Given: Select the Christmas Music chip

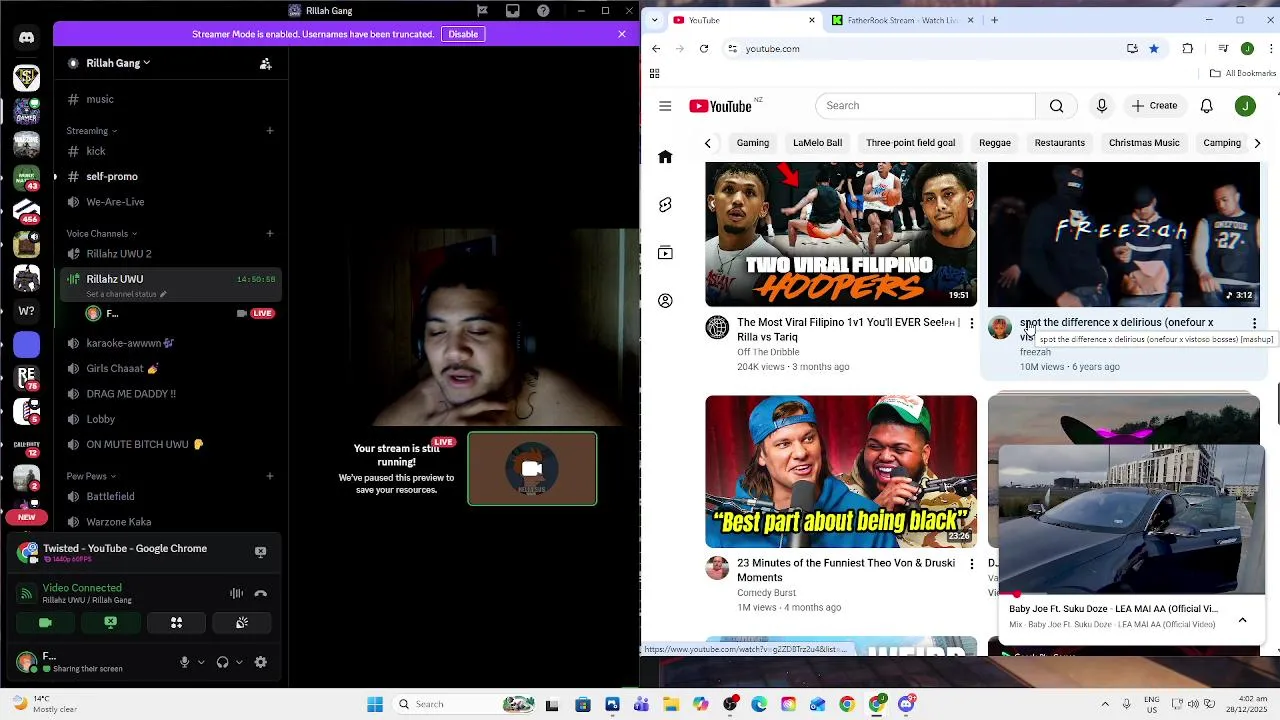Looking at the screenshot, I should click(x=1144, y=143).
